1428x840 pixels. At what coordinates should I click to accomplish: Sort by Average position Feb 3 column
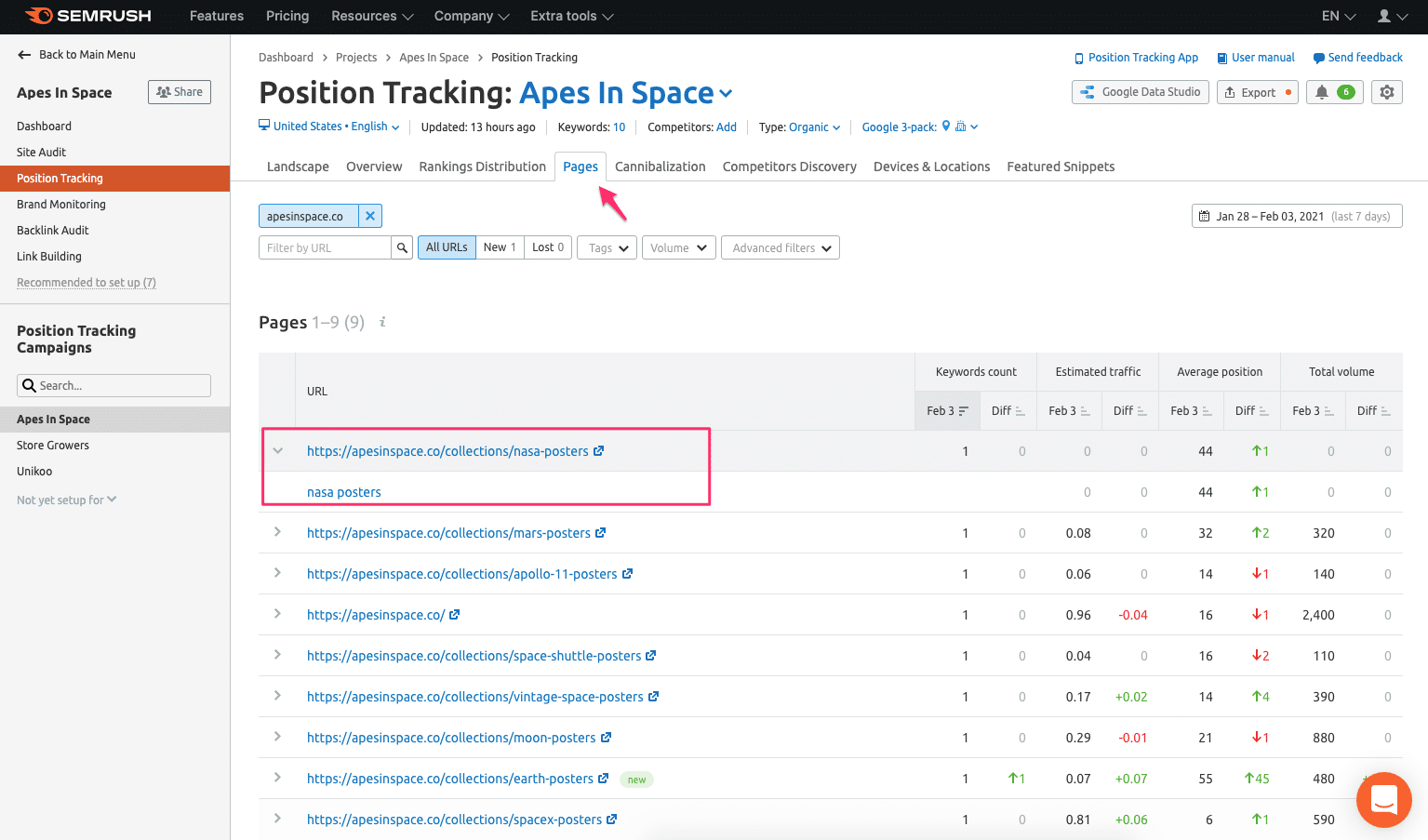pos(1191,410)
